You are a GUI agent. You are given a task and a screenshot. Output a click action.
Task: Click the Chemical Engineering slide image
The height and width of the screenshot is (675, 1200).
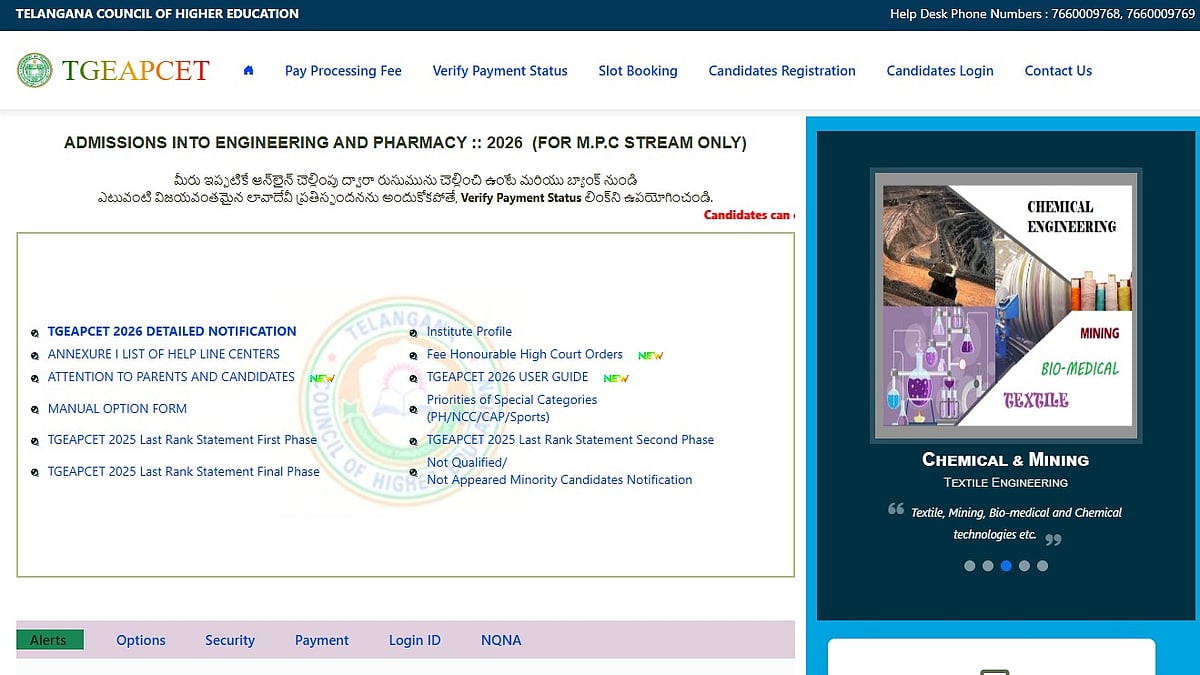pos(1006,305)
